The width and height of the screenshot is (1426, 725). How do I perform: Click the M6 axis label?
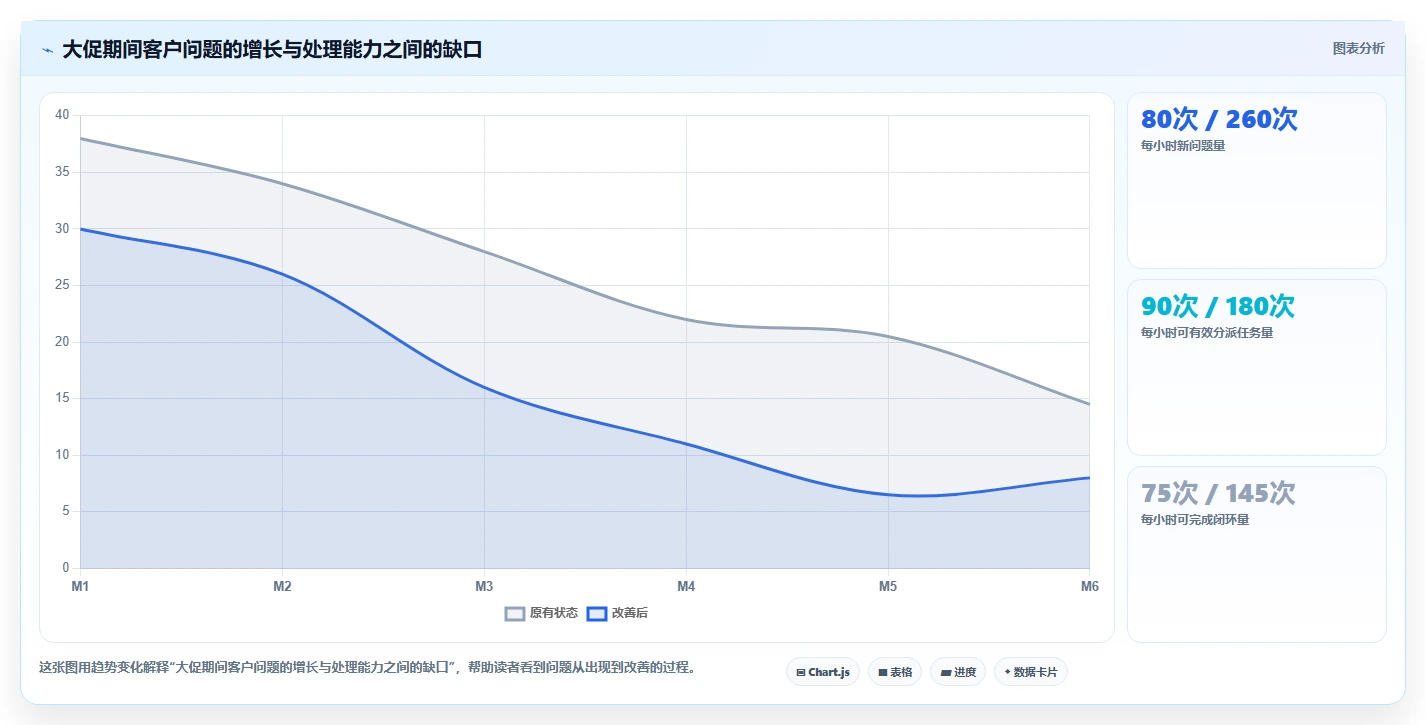(1090, 586)
